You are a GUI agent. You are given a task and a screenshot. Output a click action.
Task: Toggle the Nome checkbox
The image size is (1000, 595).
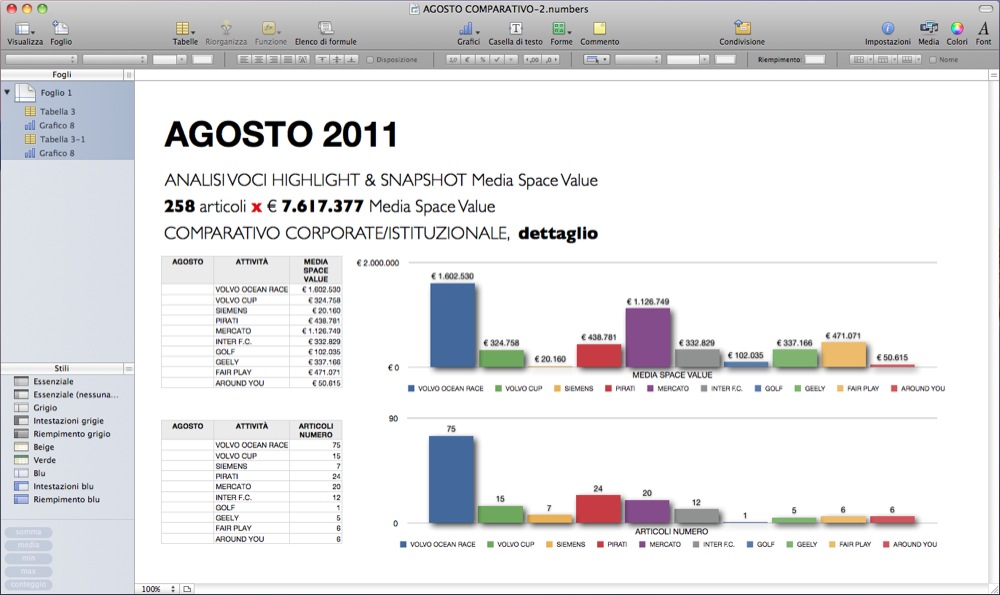[x=933, y=60]
